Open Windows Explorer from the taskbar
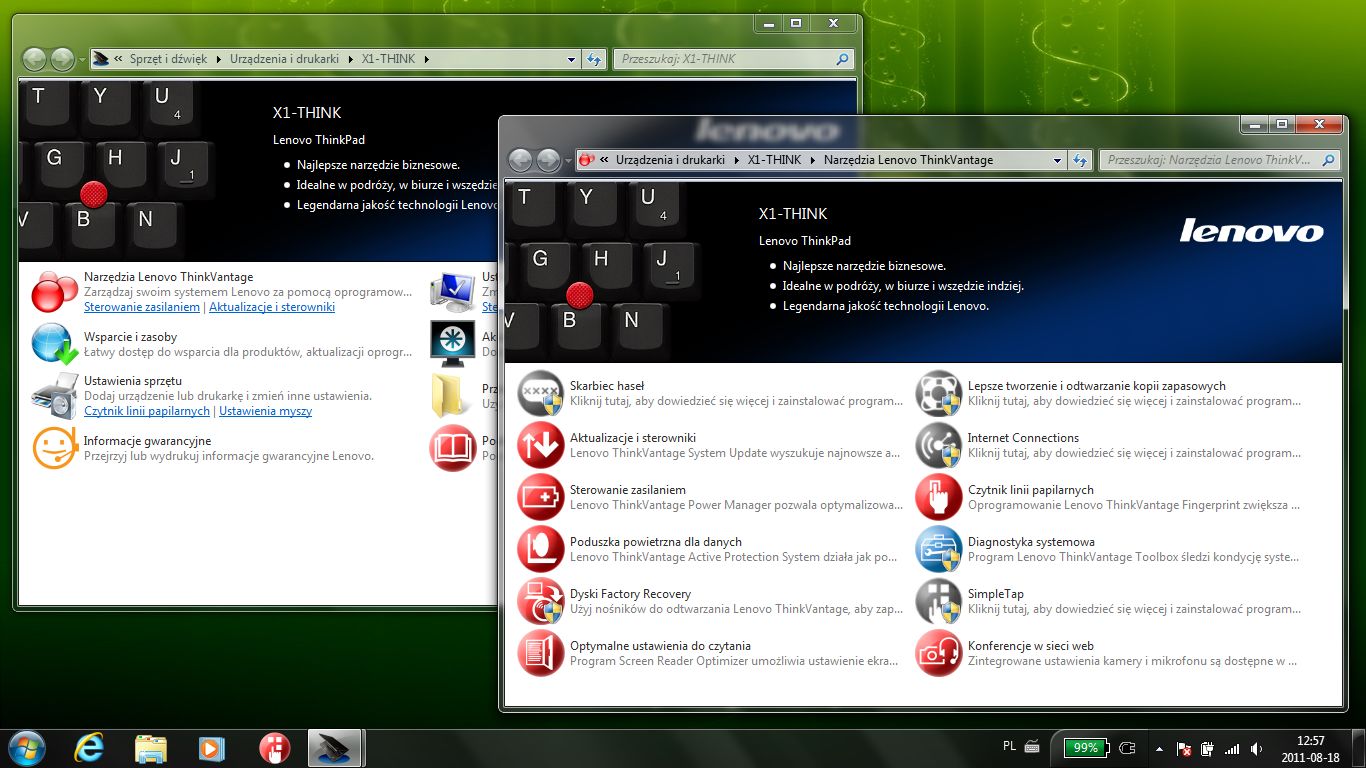The height and width of the screenshot is (768, 1366). [151, 748]
